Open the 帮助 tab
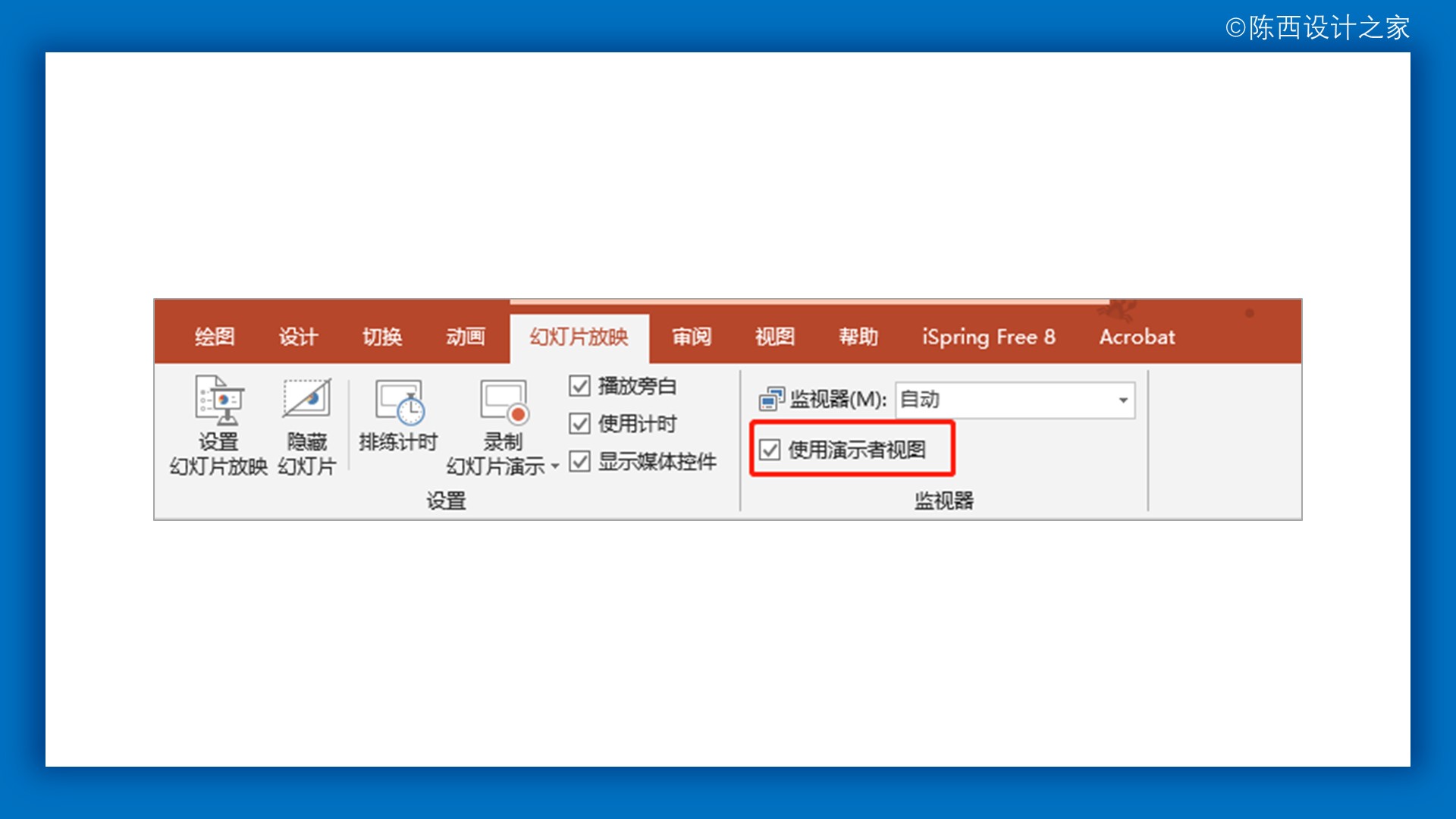 pos(858,337)
